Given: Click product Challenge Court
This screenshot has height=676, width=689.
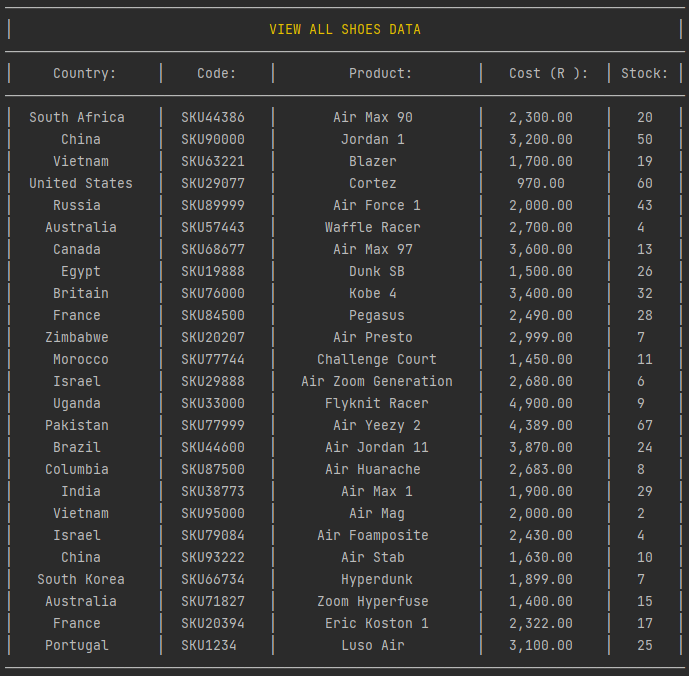Looking at the screenshot, I should point(377,359).
